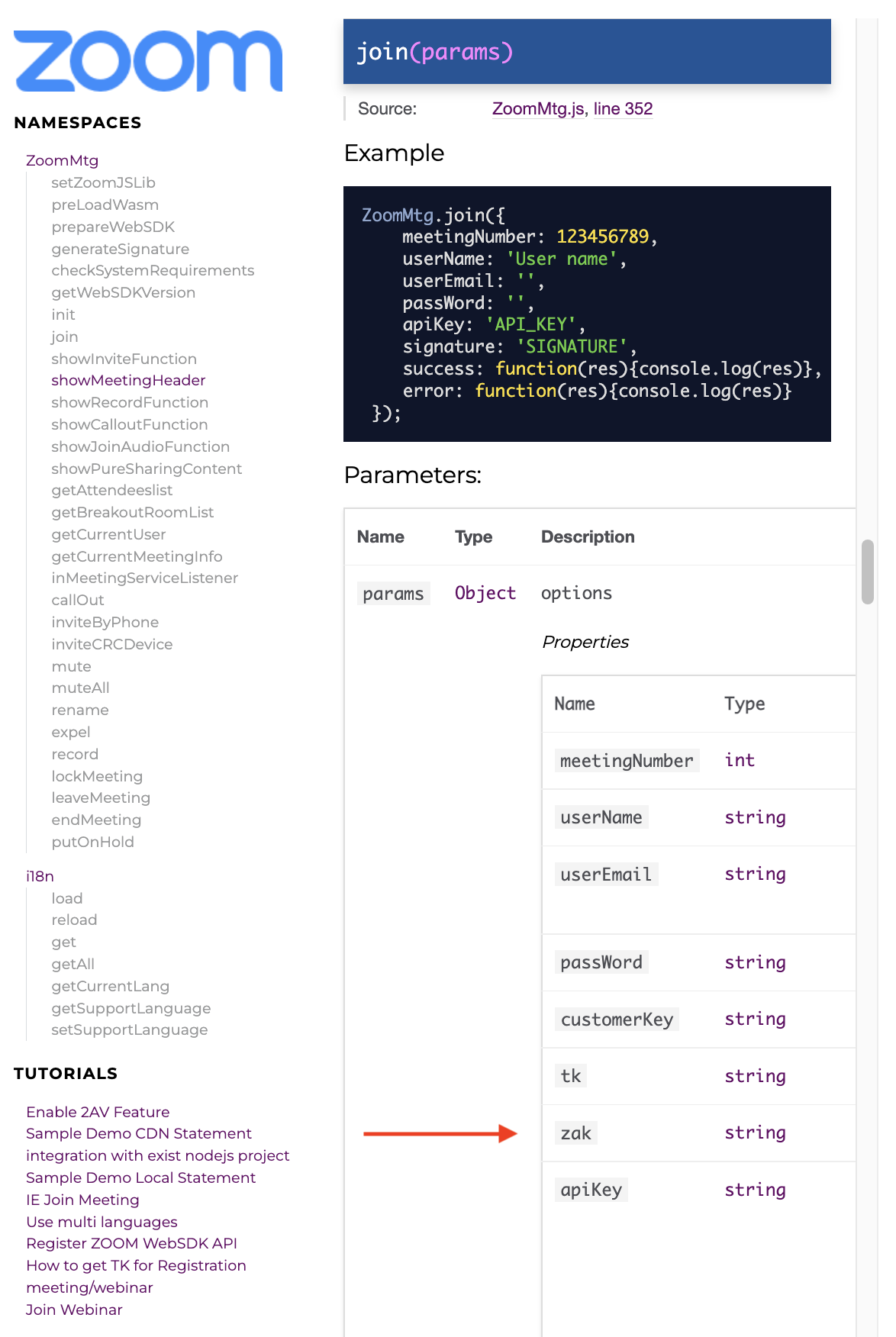The image size is (896, 1337).
Task: Select leaveMeeting entry
Action: 101,797
